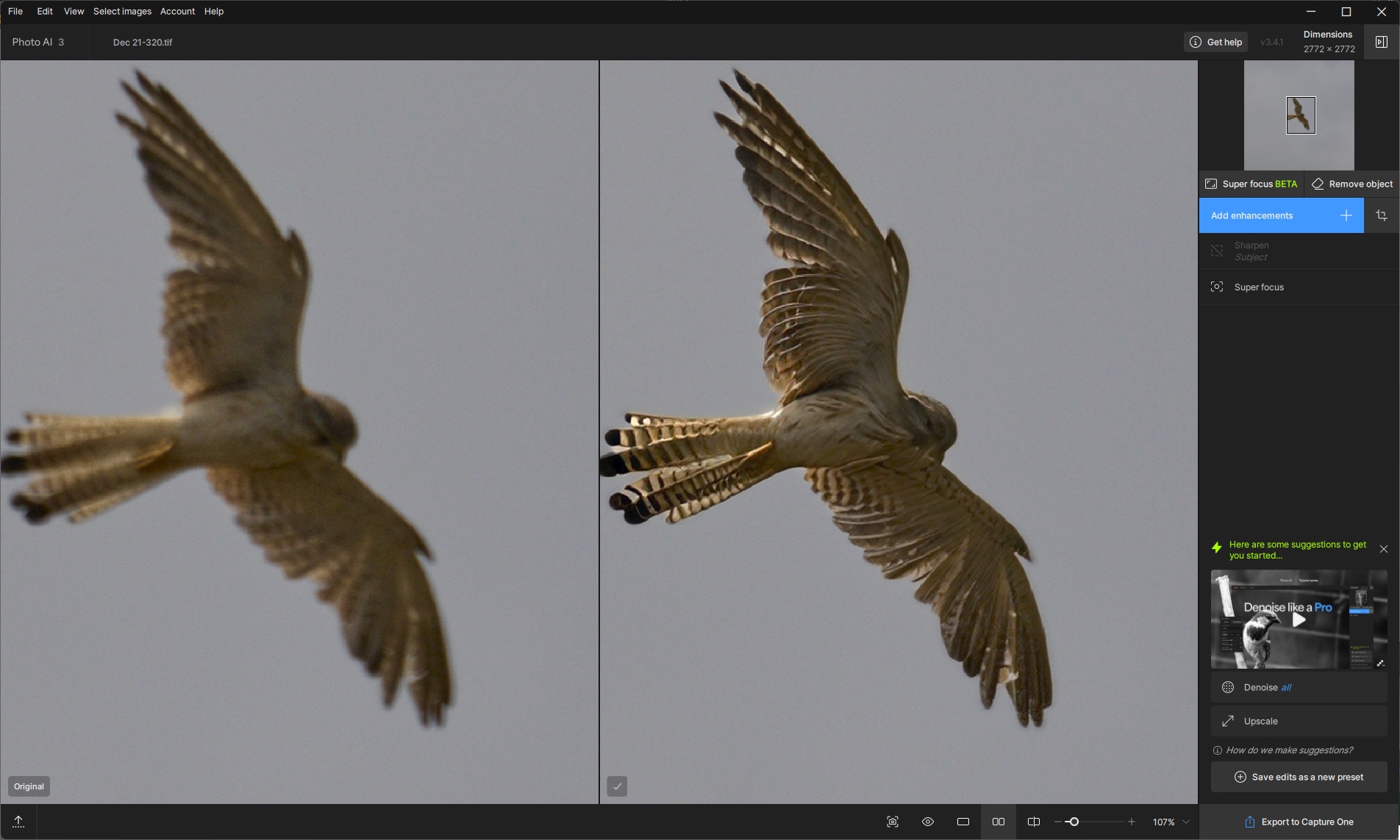Switch to split slider comparison view

[1033, 822]
